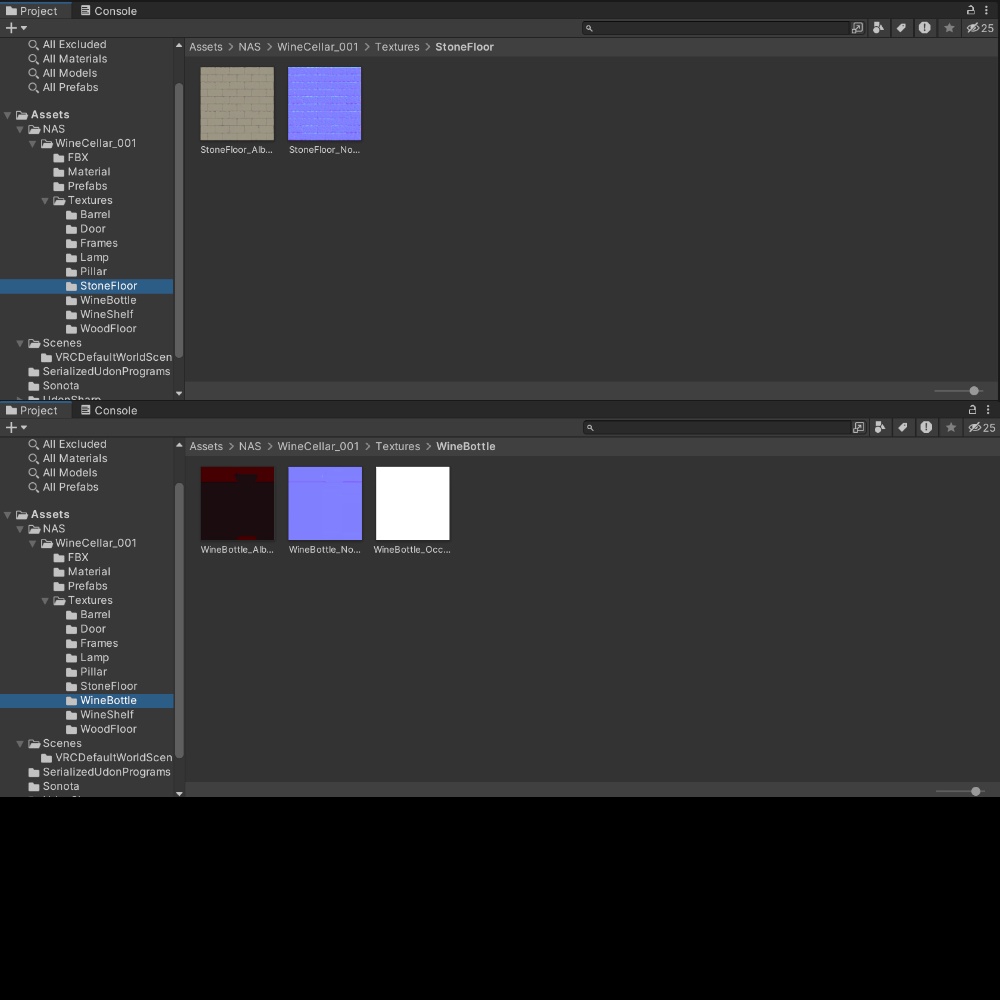
Task: Adjust icon size slider in upper panel
Action: [x=974, y=390]
